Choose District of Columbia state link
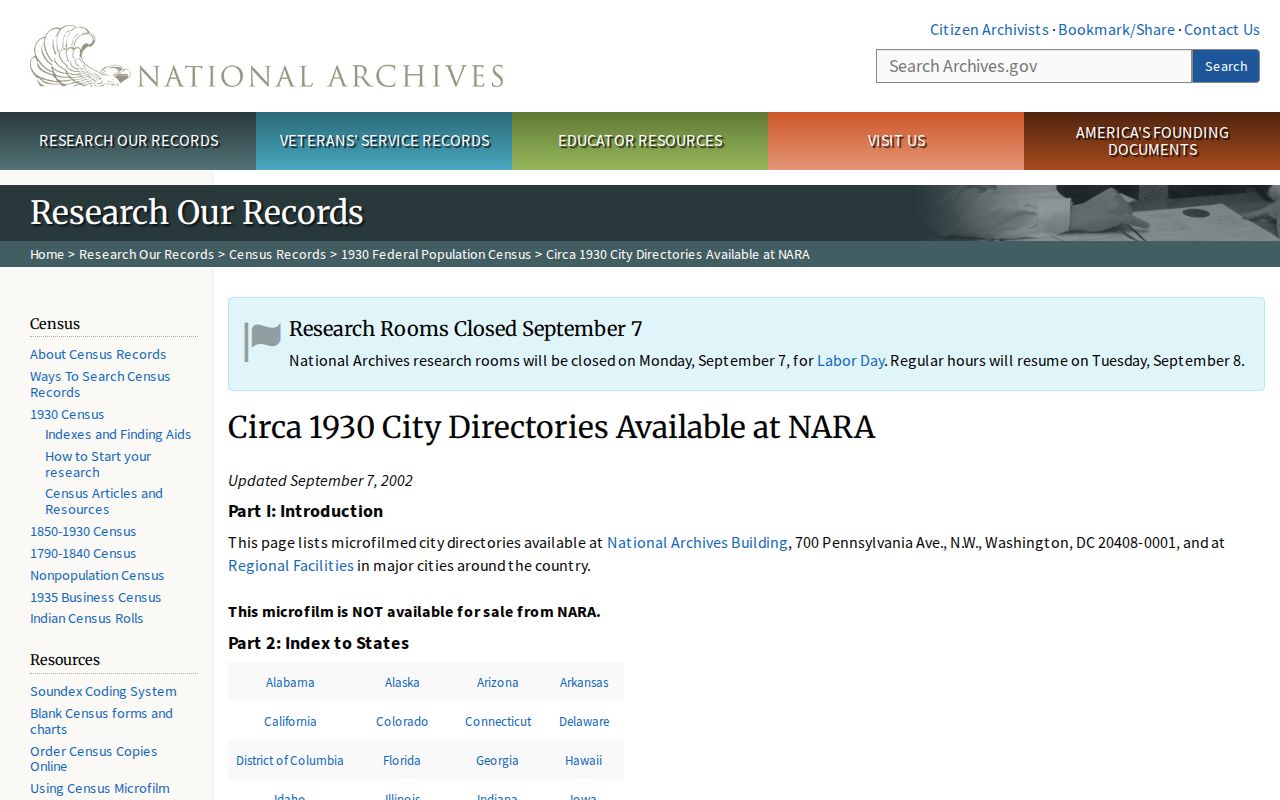Viewport: 1280px width, 800px height. [x=290, y=760]
